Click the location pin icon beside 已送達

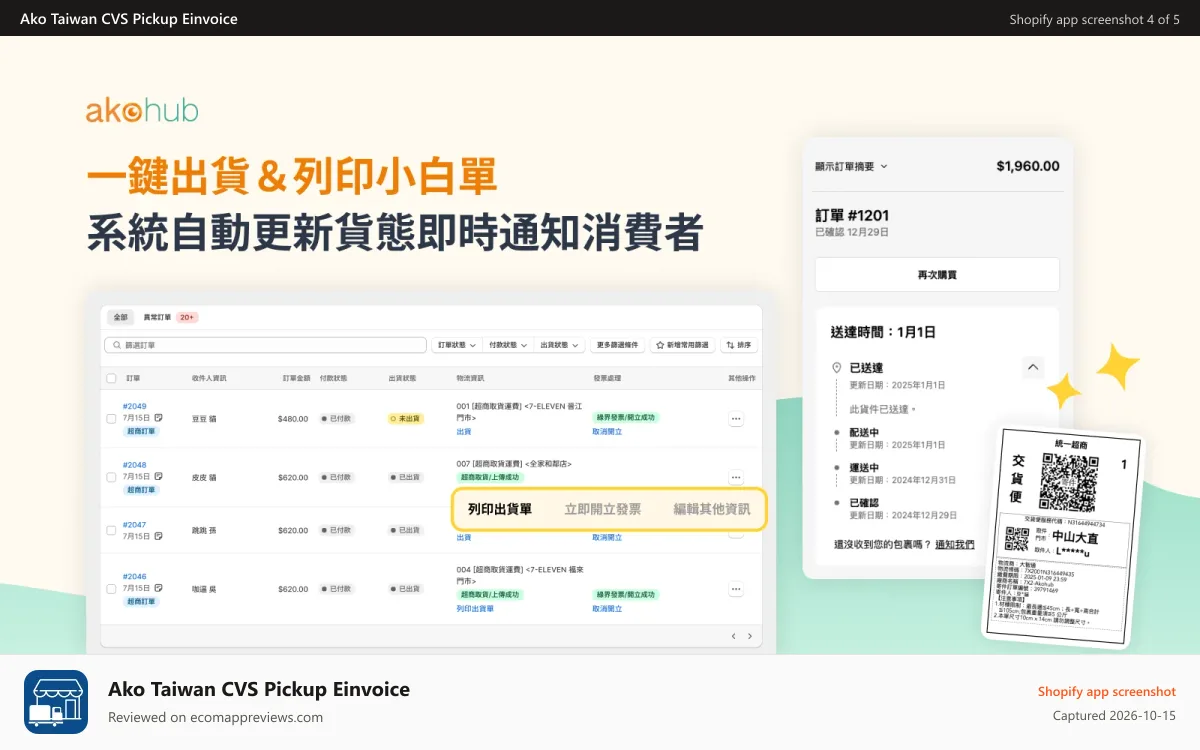836,368
